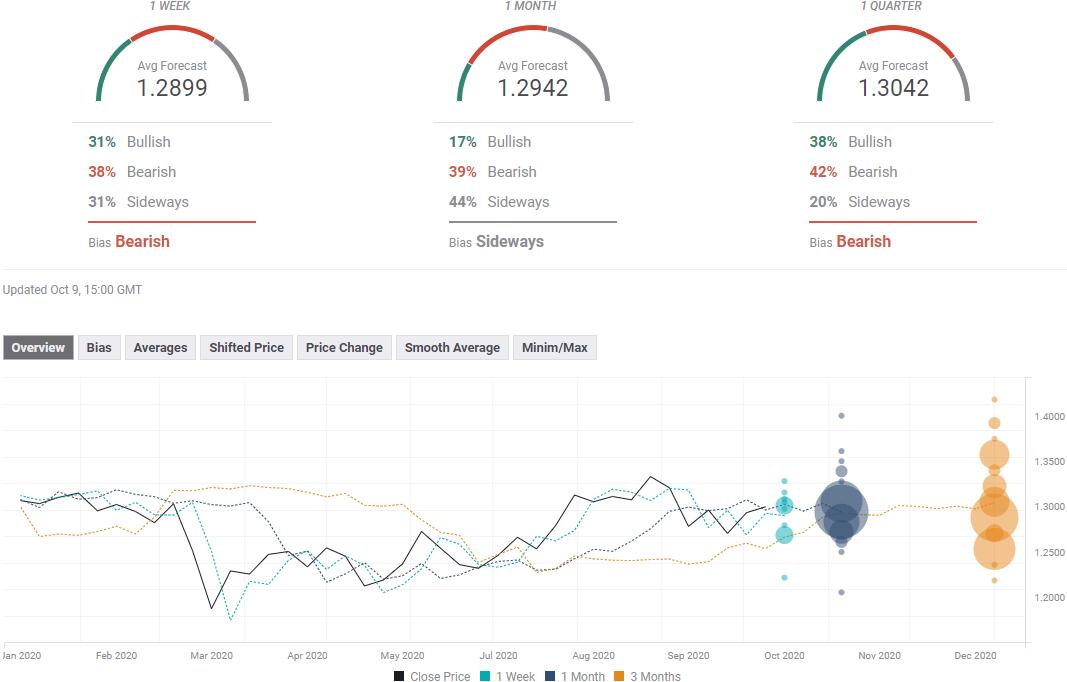This screenshot has height=682, width=1067.
Task: Click the large navy 1 Month bubble
Action: pos(841,510)
